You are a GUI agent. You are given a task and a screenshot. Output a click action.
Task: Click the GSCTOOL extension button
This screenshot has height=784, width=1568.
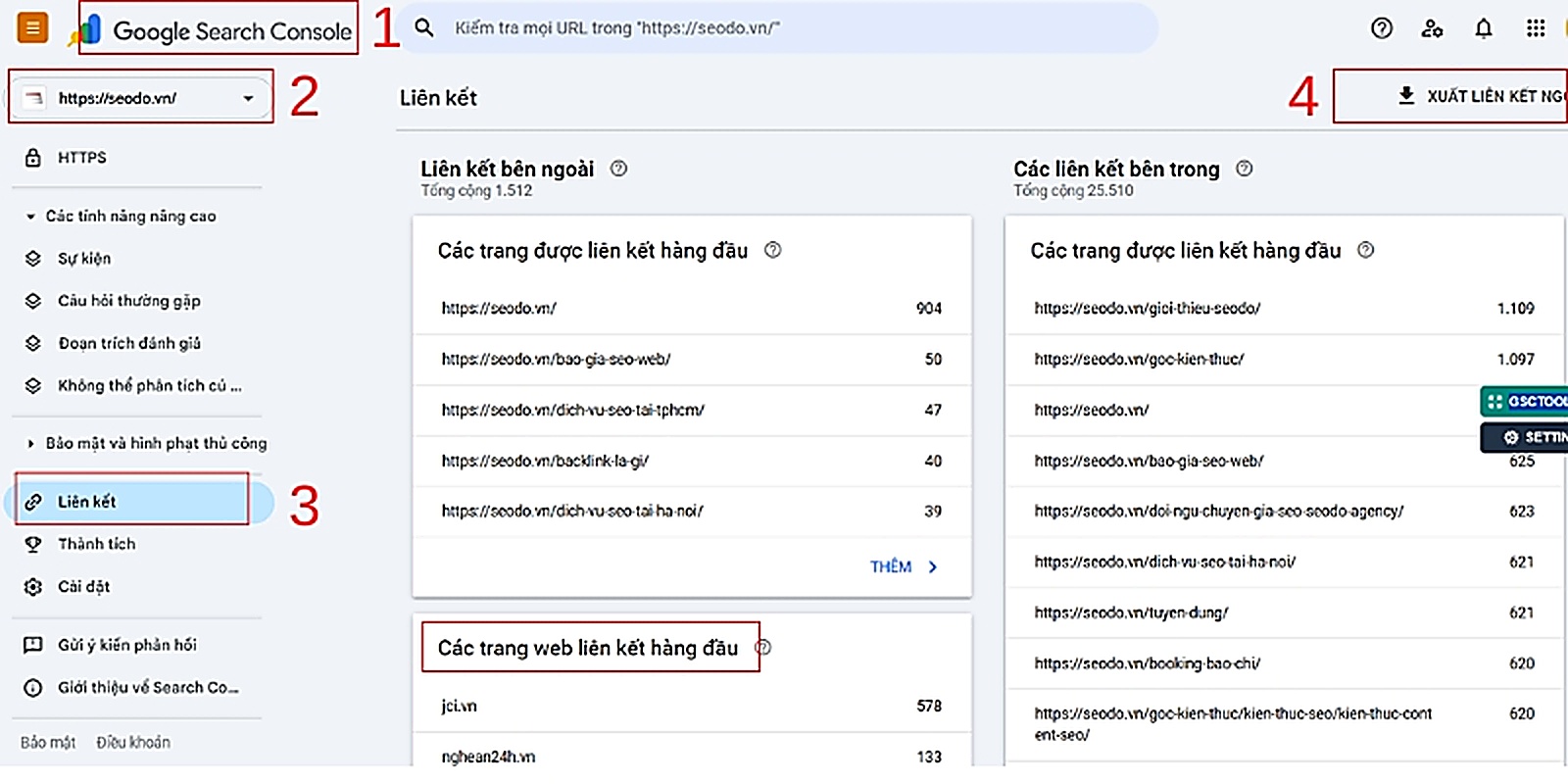coord(1525,401)
